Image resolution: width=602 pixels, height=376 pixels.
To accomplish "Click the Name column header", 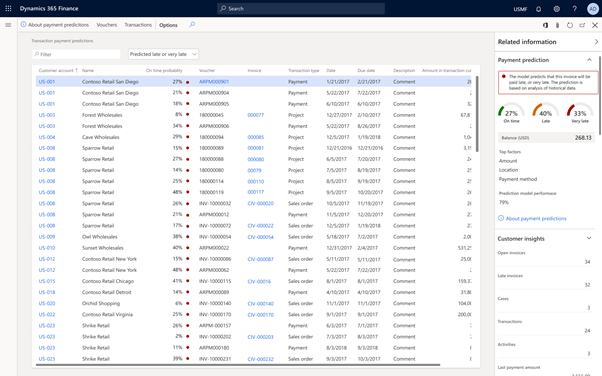I will 88,70.
